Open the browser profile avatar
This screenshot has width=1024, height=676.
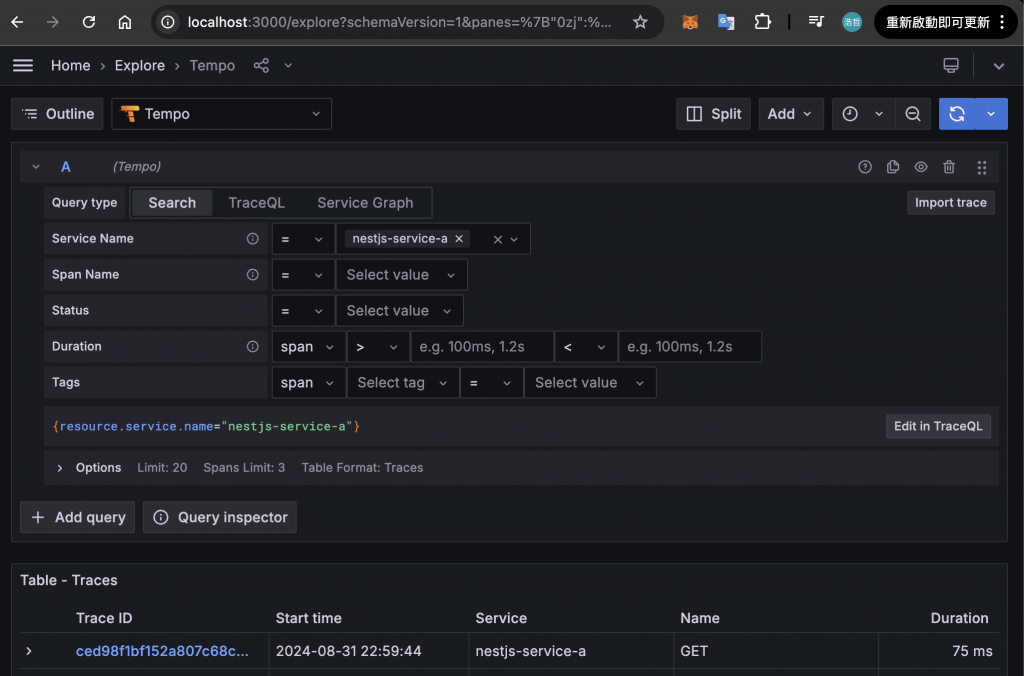pos(852,22)
